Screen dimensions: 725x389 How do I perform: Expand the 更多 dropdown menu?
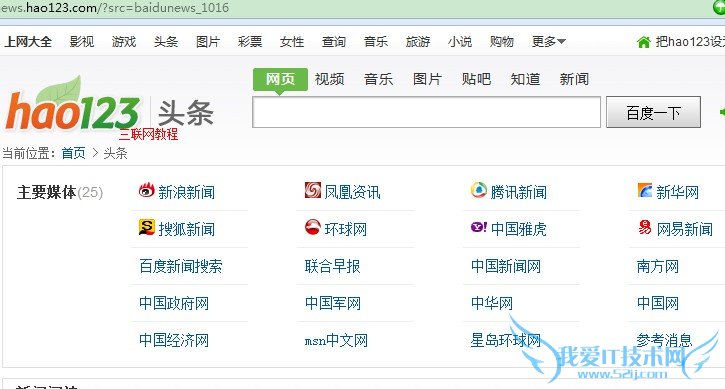point(548,42)
